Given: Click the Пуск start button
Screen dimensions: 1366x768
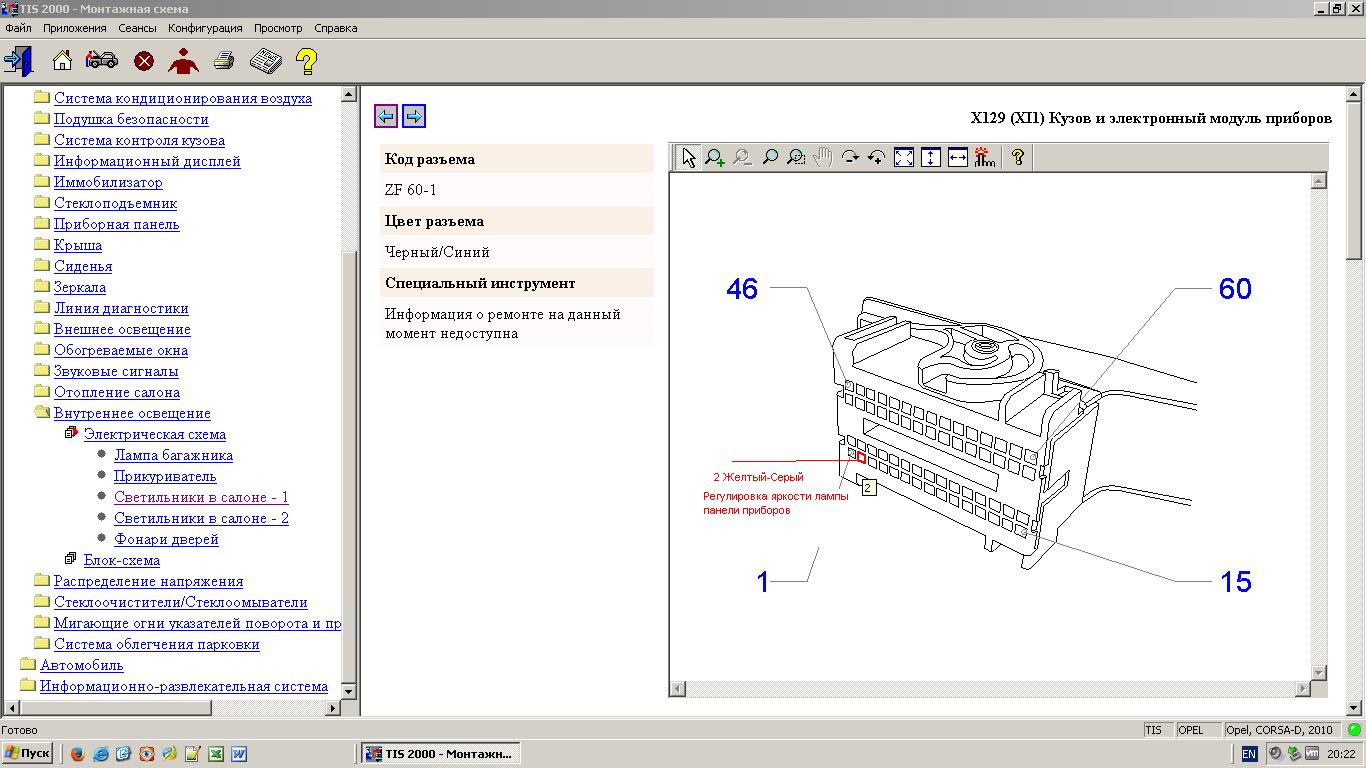Looking at the screenshot, I should pos(27,753).
